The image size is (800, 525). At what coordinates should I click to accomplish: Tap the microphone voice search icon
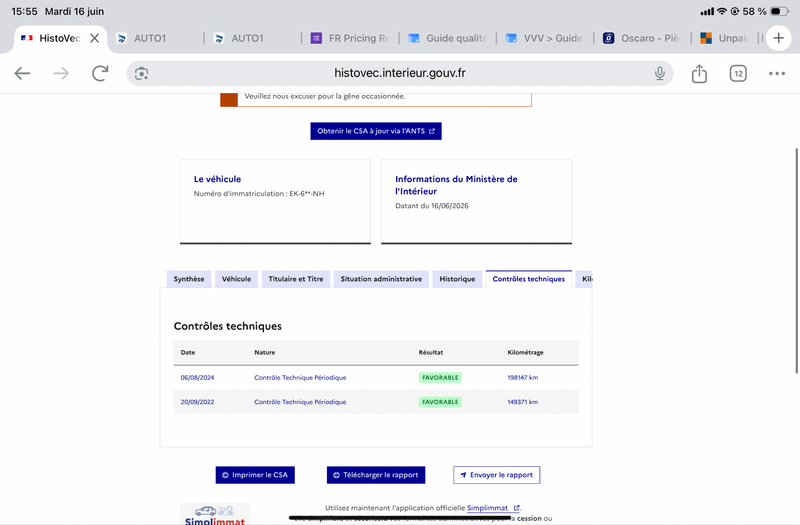(x=660, y=73)
